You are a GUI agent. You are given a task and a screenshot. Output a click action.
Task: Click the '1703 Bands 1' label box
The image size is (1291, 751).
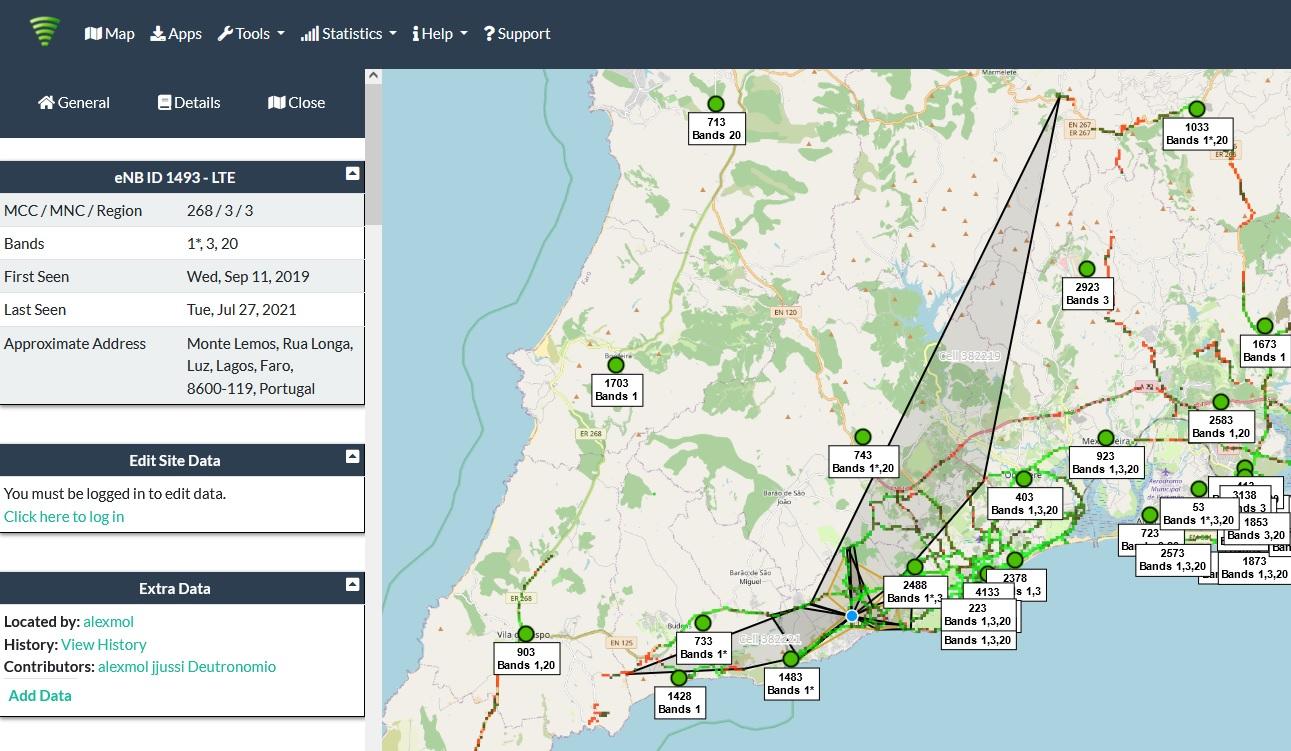click(x=617, y=389)
